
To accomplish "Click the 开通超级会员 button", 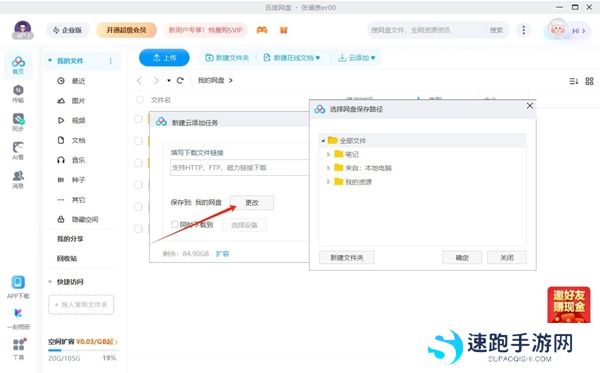I will [126, 30].
